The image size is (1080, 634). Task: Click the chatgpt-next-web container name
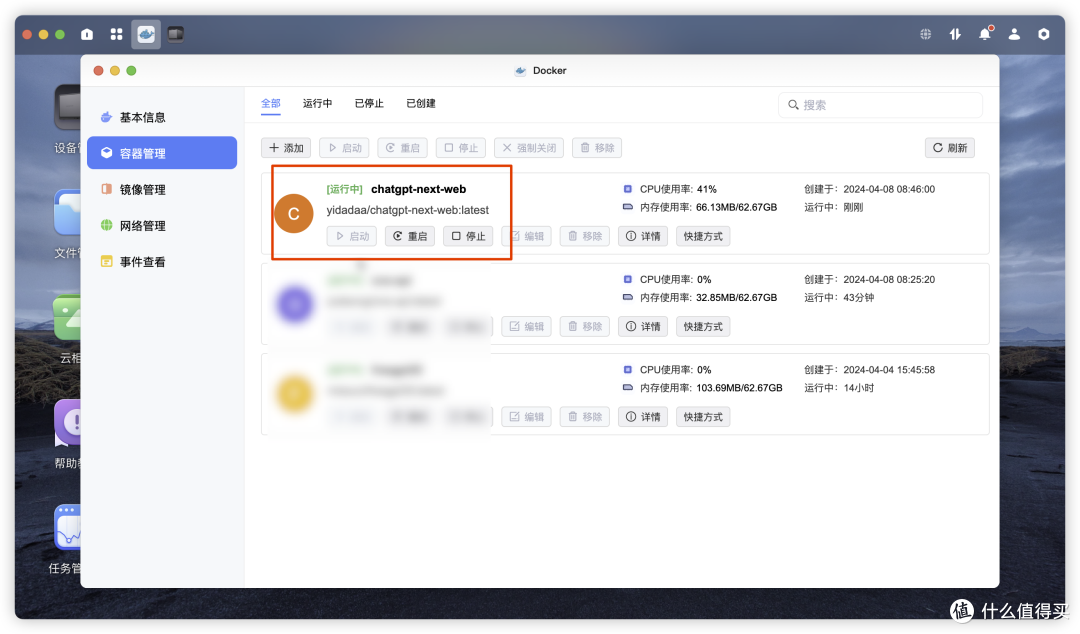point(418,189)
